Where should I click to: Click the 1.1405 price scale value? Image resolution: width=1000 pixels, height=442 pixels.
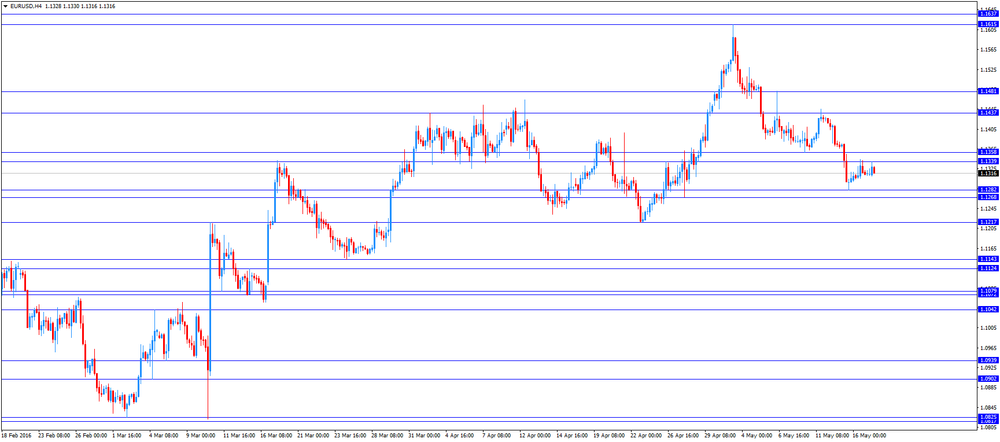coord(987,129)
